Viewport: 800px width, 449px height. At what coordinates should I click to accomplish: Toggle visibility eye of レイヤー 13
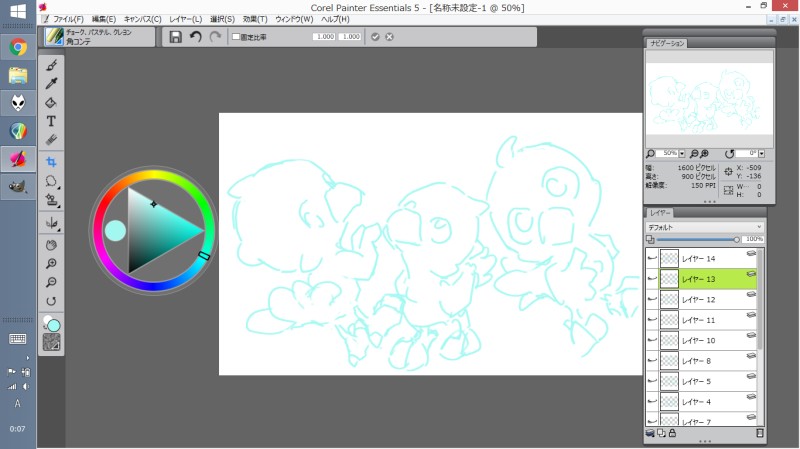point(652,279)
